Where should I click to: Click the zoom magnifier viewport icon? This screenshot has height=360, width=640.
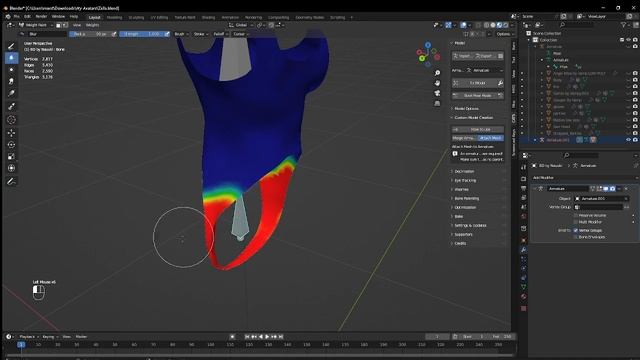[x=437, y=73]
